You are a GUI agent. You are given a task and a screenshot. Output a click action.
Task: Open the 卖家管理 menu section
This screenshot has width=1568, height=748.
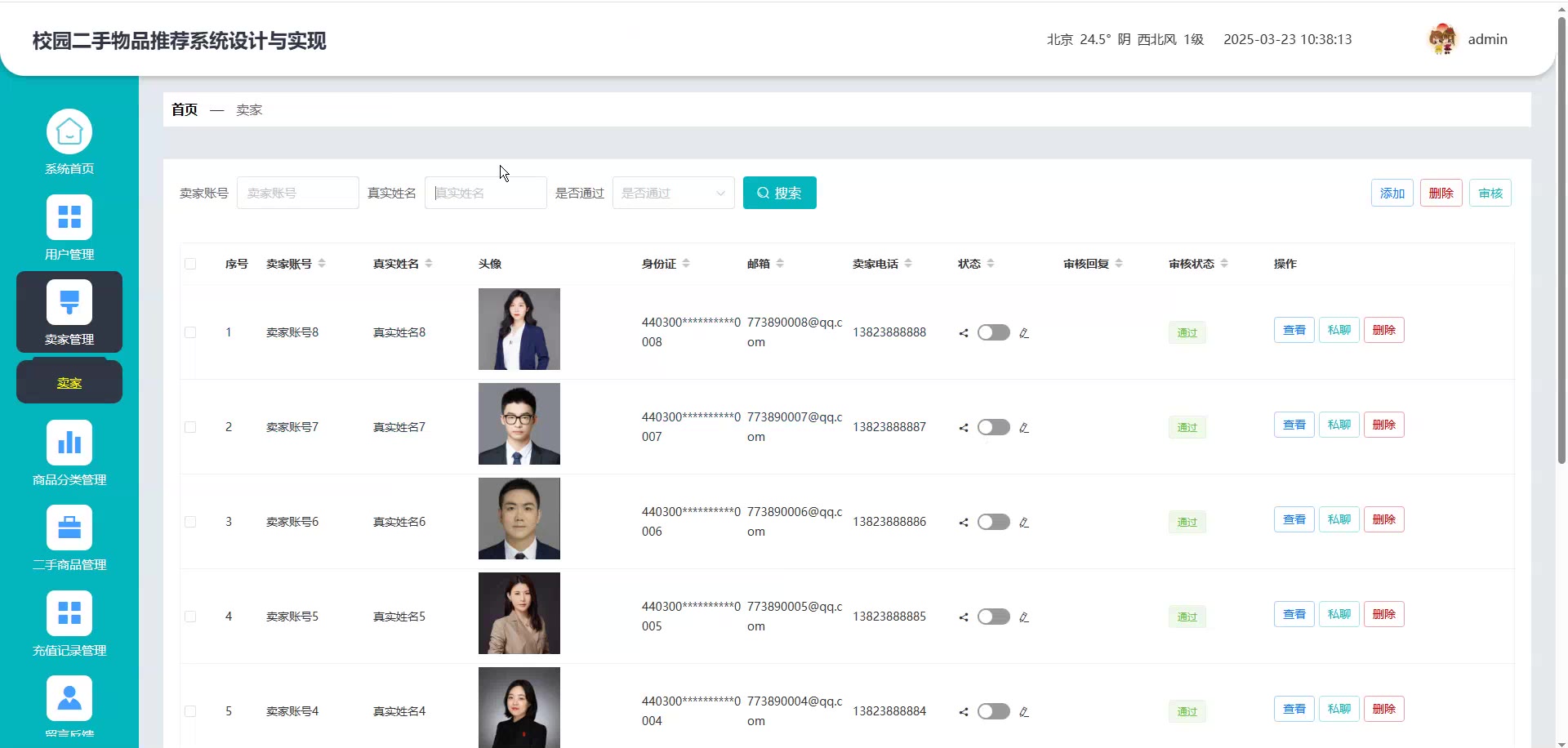pyautogui.click(x=69, y=312)
